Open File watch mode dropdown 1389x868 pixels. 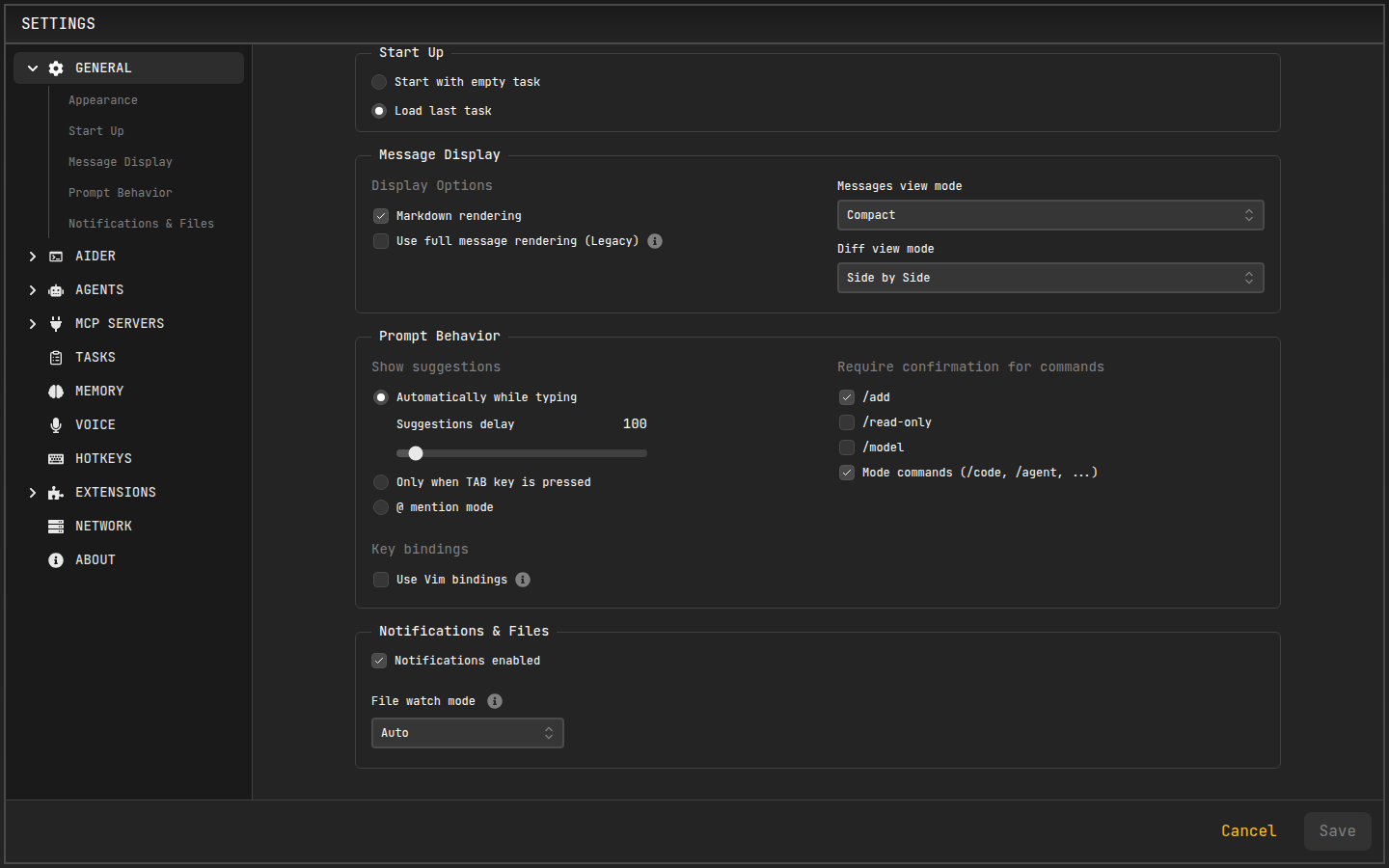468,733
